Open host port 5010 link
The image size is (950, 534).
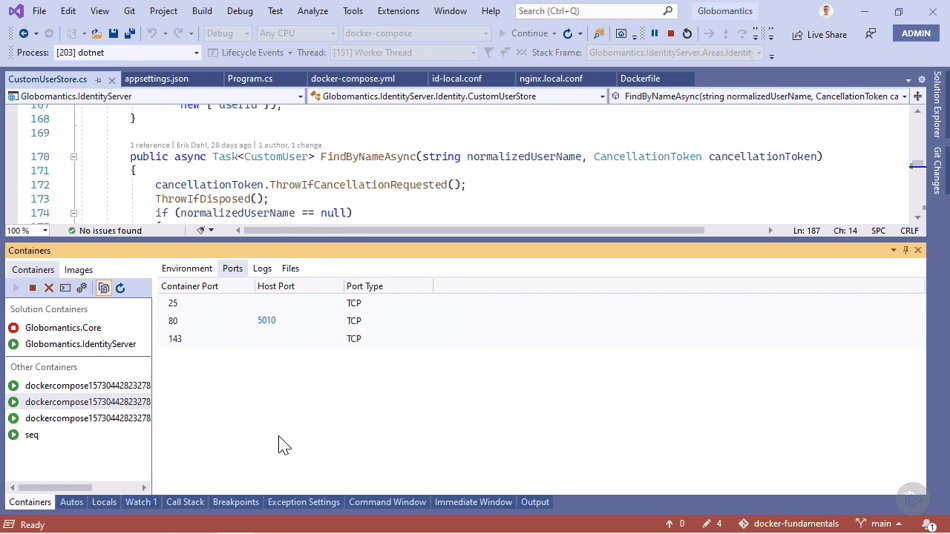pos(267,320)
